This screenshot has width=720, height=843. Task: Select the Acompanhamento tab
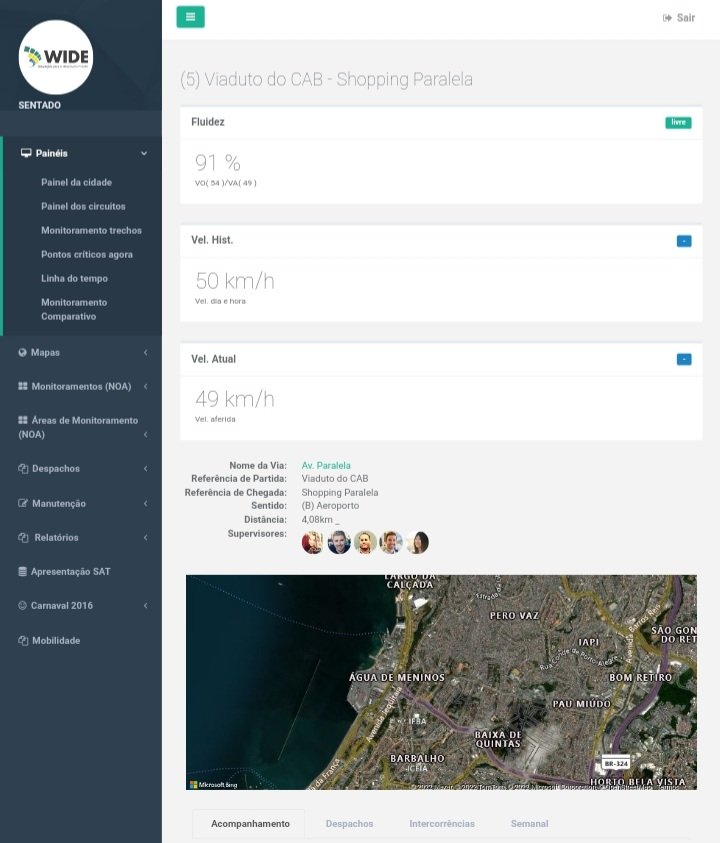250,824
